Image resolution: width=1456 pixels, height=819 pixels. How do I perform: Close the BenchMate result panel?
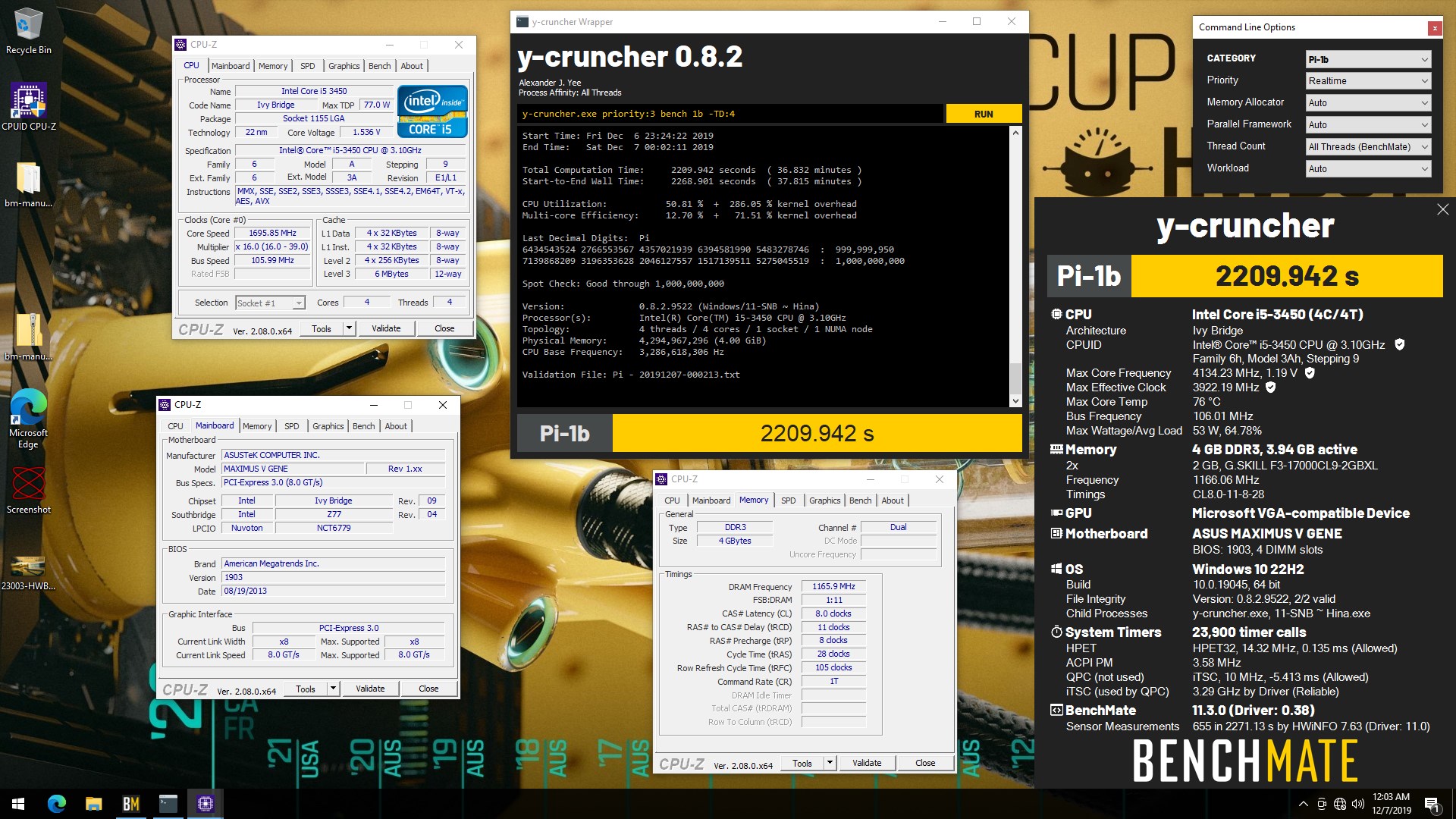1442,209
